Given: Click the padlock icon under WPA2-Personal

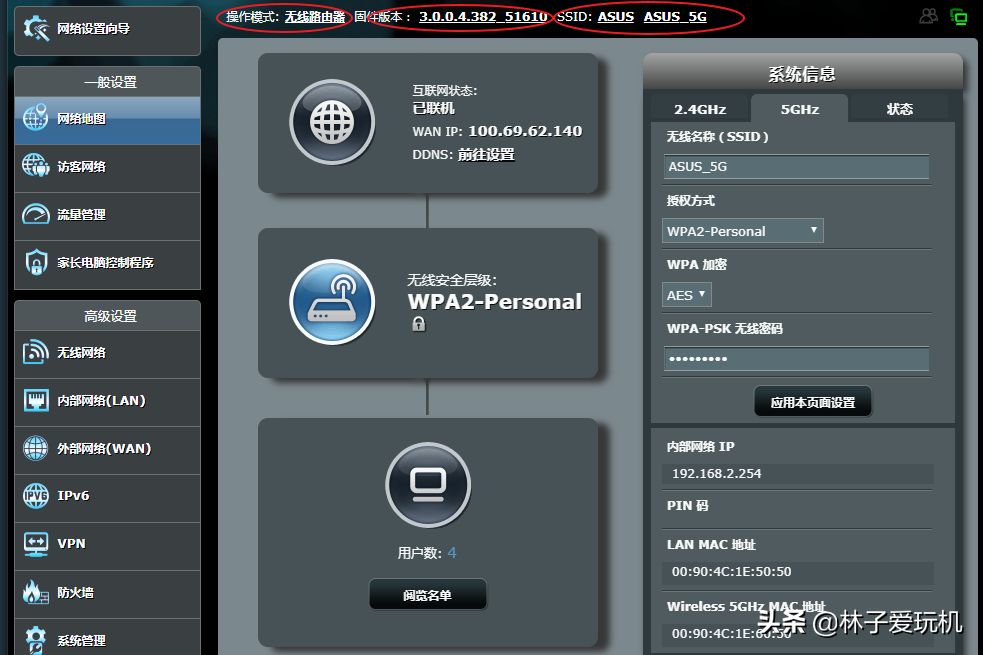Looking at the screenshot, I should (419, 324).
